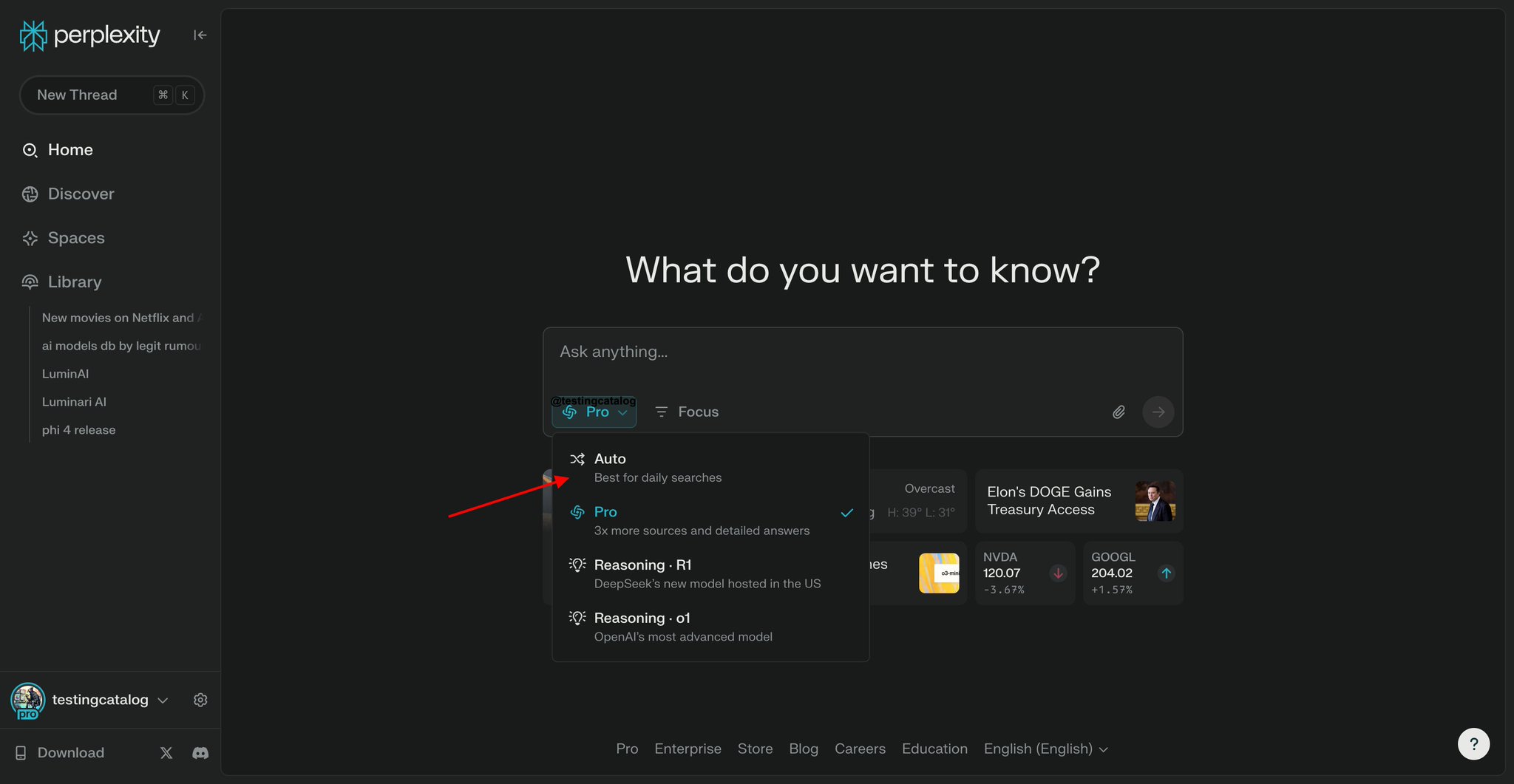Open thread 'New movies on Netflix and'
This screenshot has width=1514, height=784.
click(x=122, y=318)
